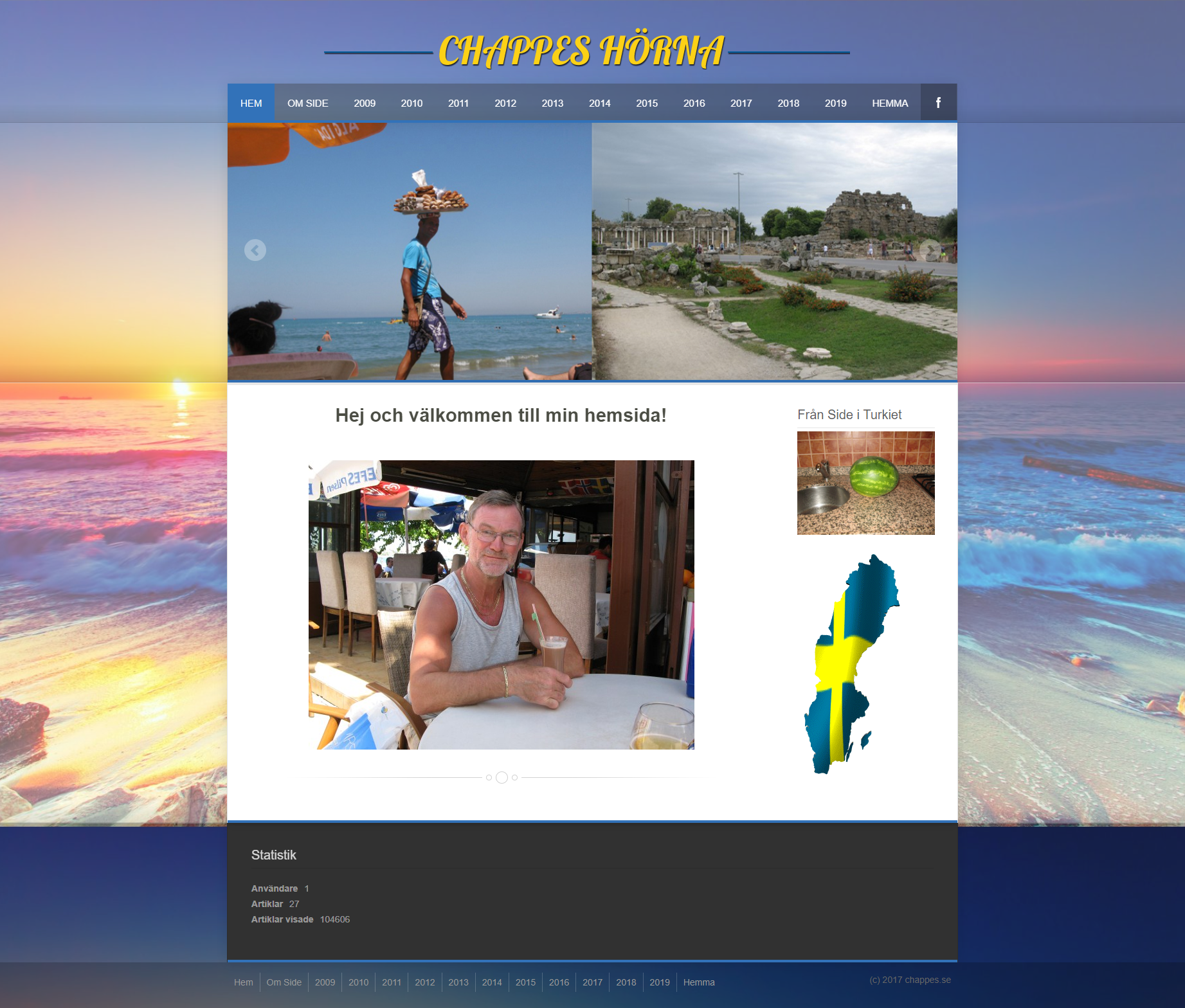This screenshot has height=1008, width=1185.
Task: Open 2010 in the top menu
Action: [412, 102]
